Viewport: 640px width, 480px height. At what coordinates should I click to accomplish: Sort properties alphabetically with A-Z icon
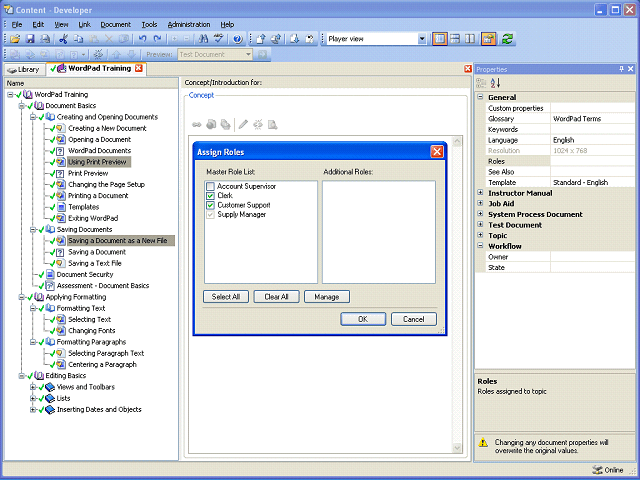[x=495, y=83]
